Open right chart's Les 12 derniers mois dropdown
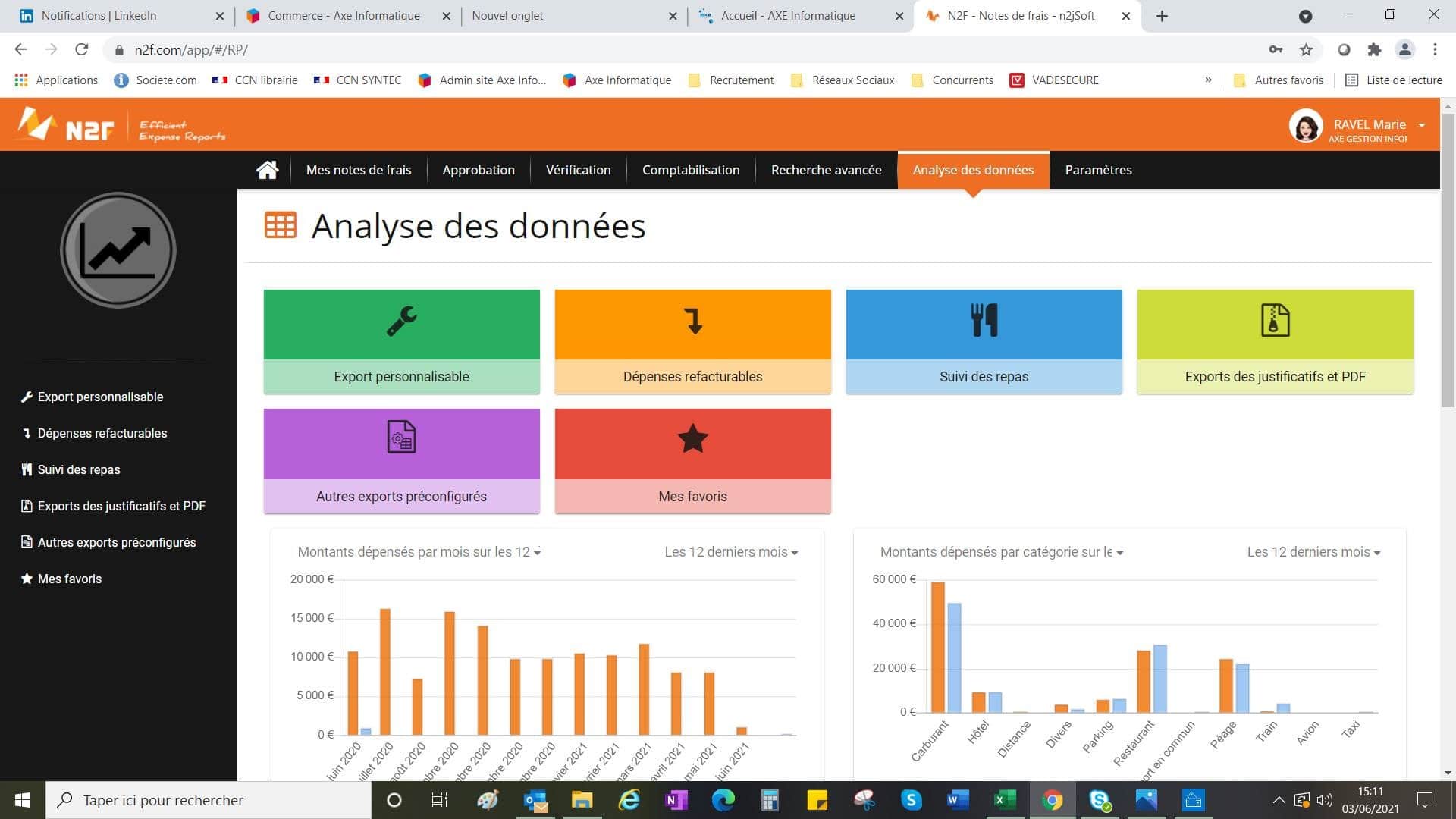1456x819 pixels. (1313, 552)
